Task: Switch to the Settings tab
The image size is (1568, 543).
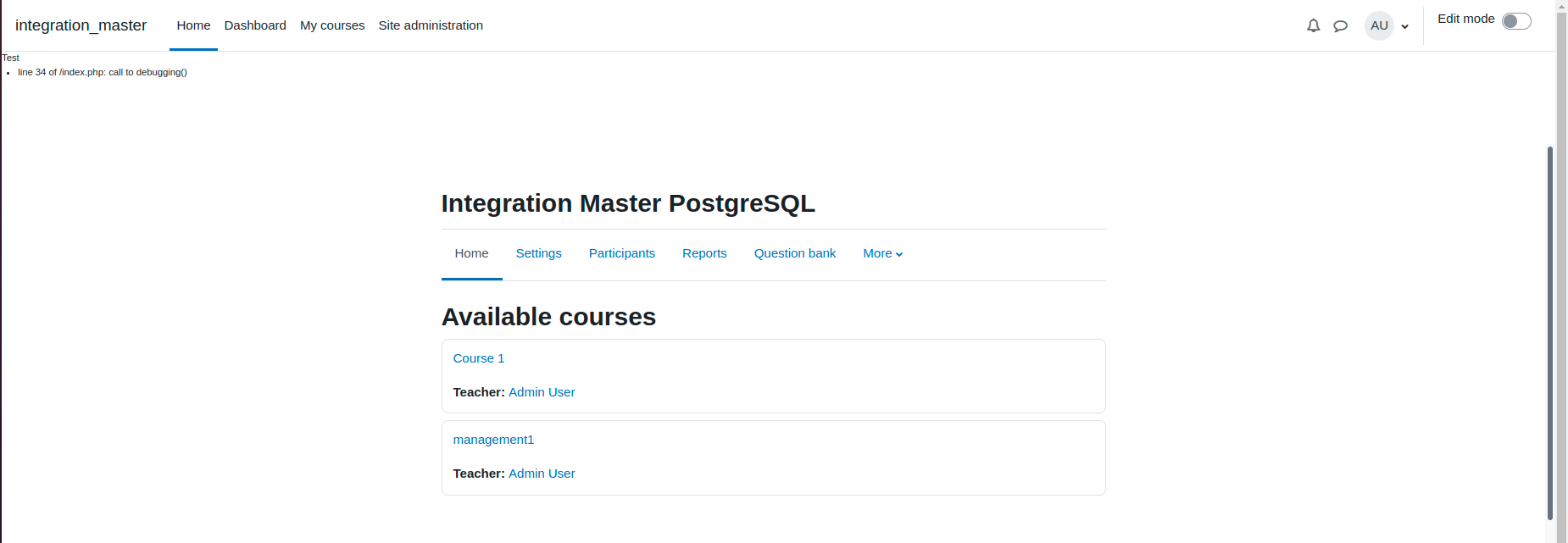Action: [x=538, y=253]
